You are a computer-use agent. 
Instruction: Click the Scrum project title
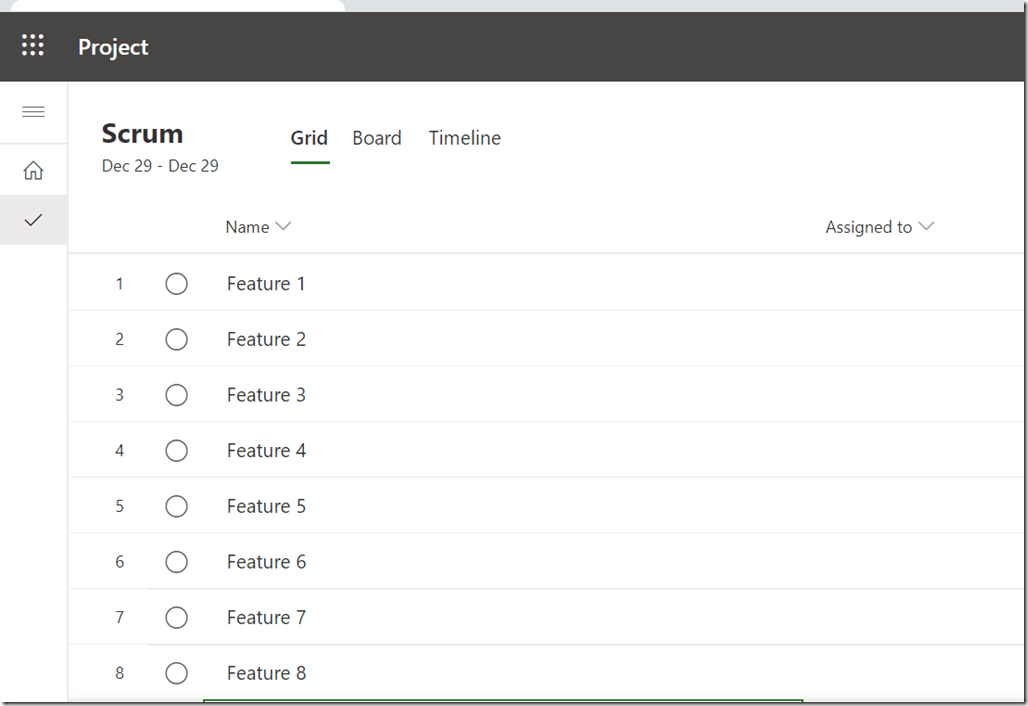(x=142, y=134)
